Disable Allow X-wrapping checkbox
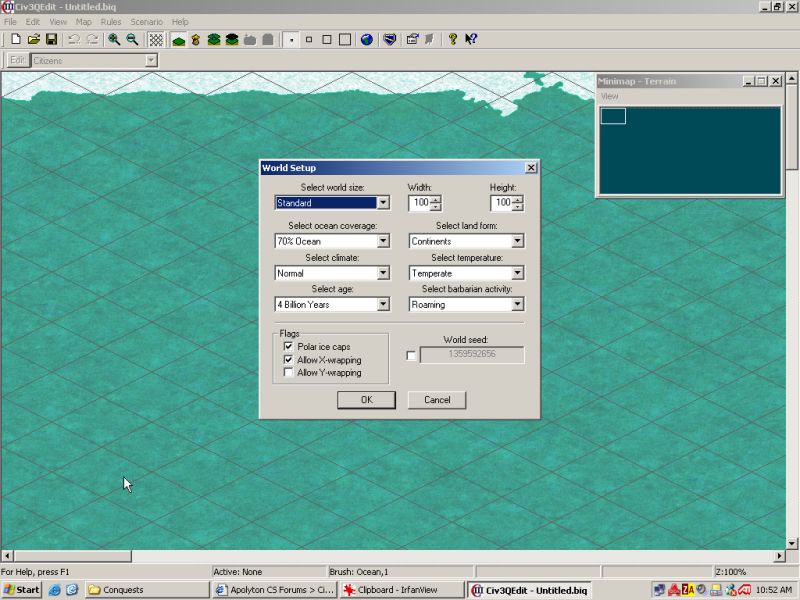 [x=288, y=360]
